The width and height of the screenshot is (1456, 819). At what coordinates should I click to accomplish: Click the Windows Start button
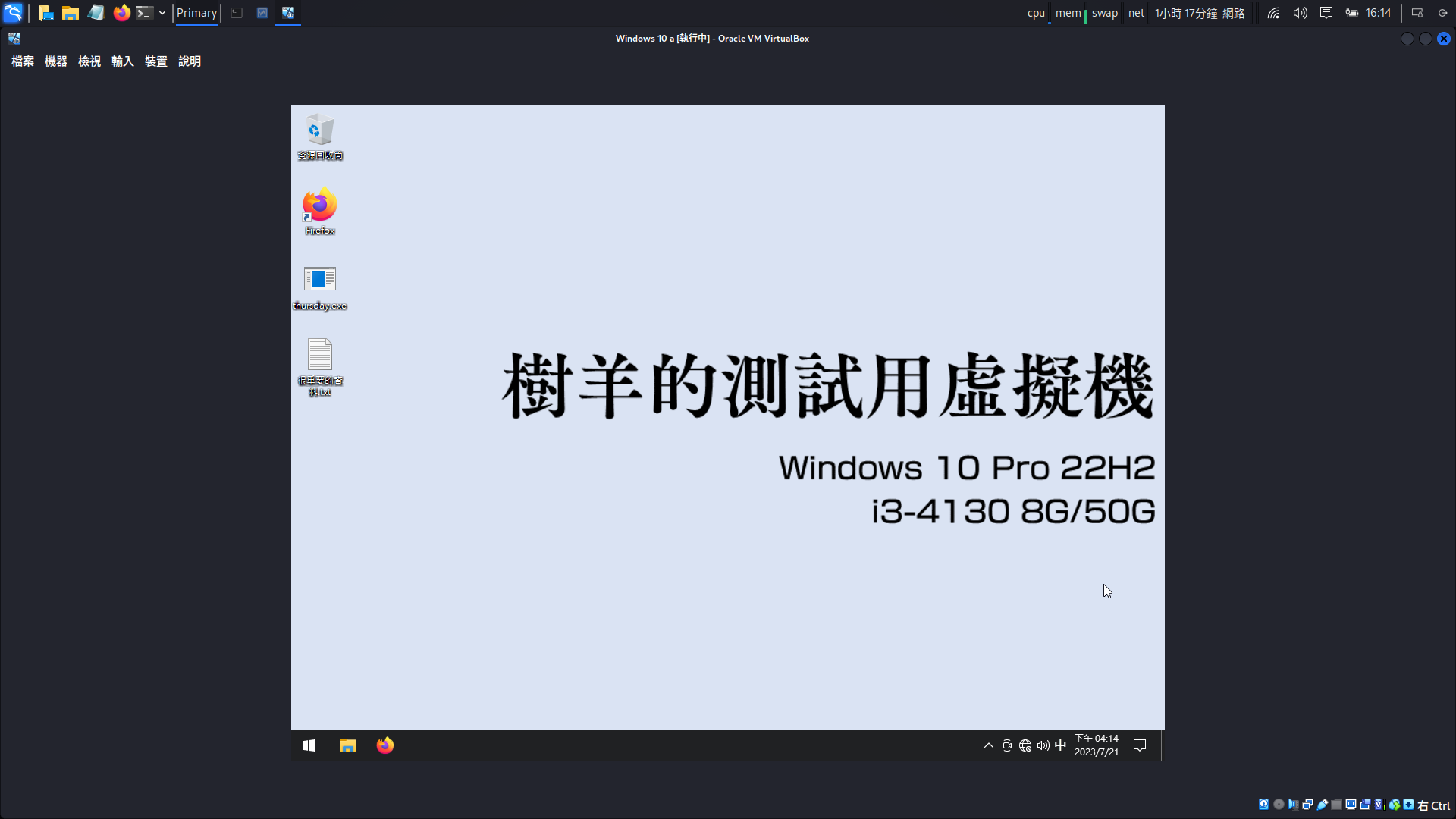[309, 745]
